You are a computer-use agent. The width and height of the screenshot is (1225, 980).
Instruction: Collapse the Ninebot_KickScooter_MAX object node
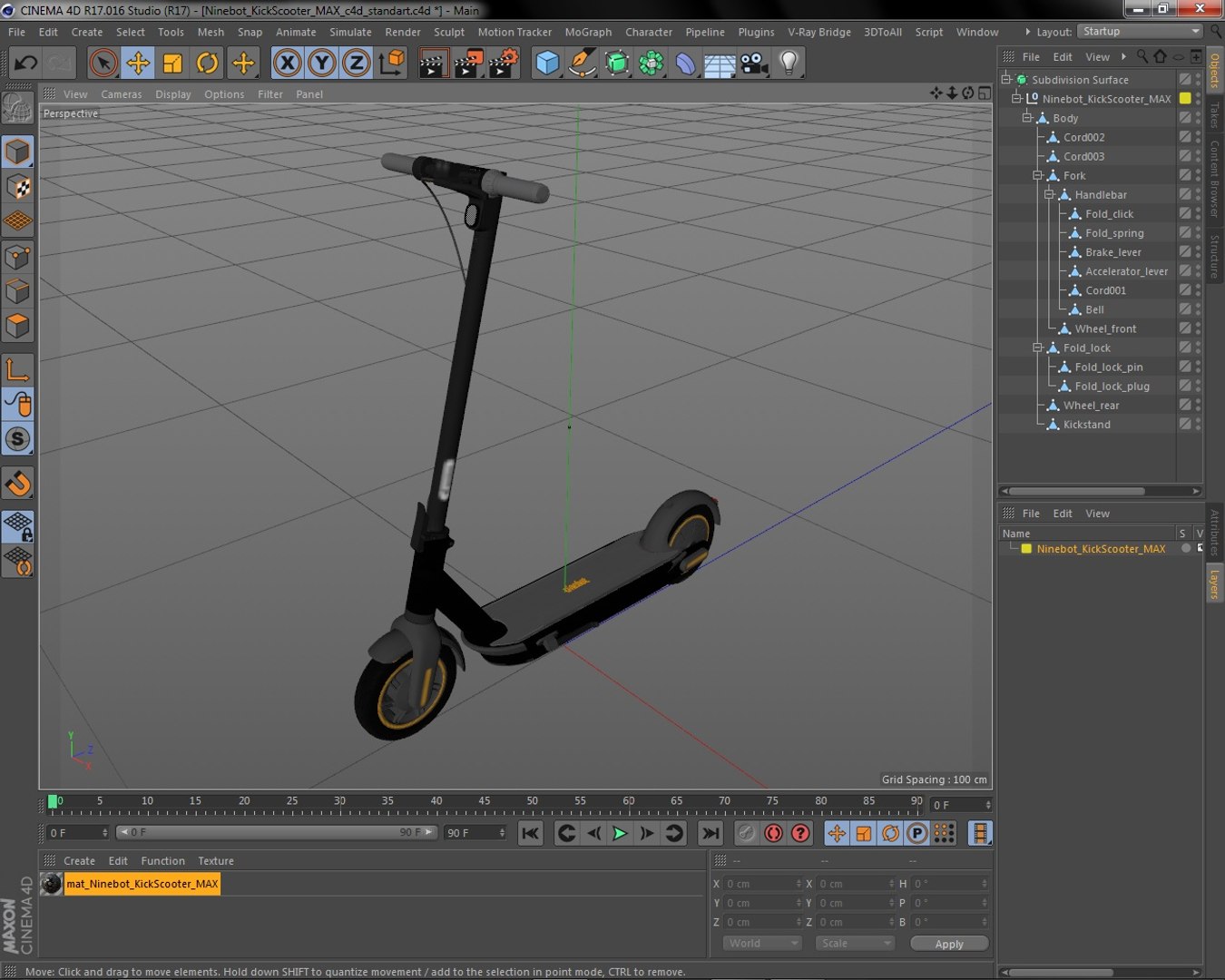1017,99
